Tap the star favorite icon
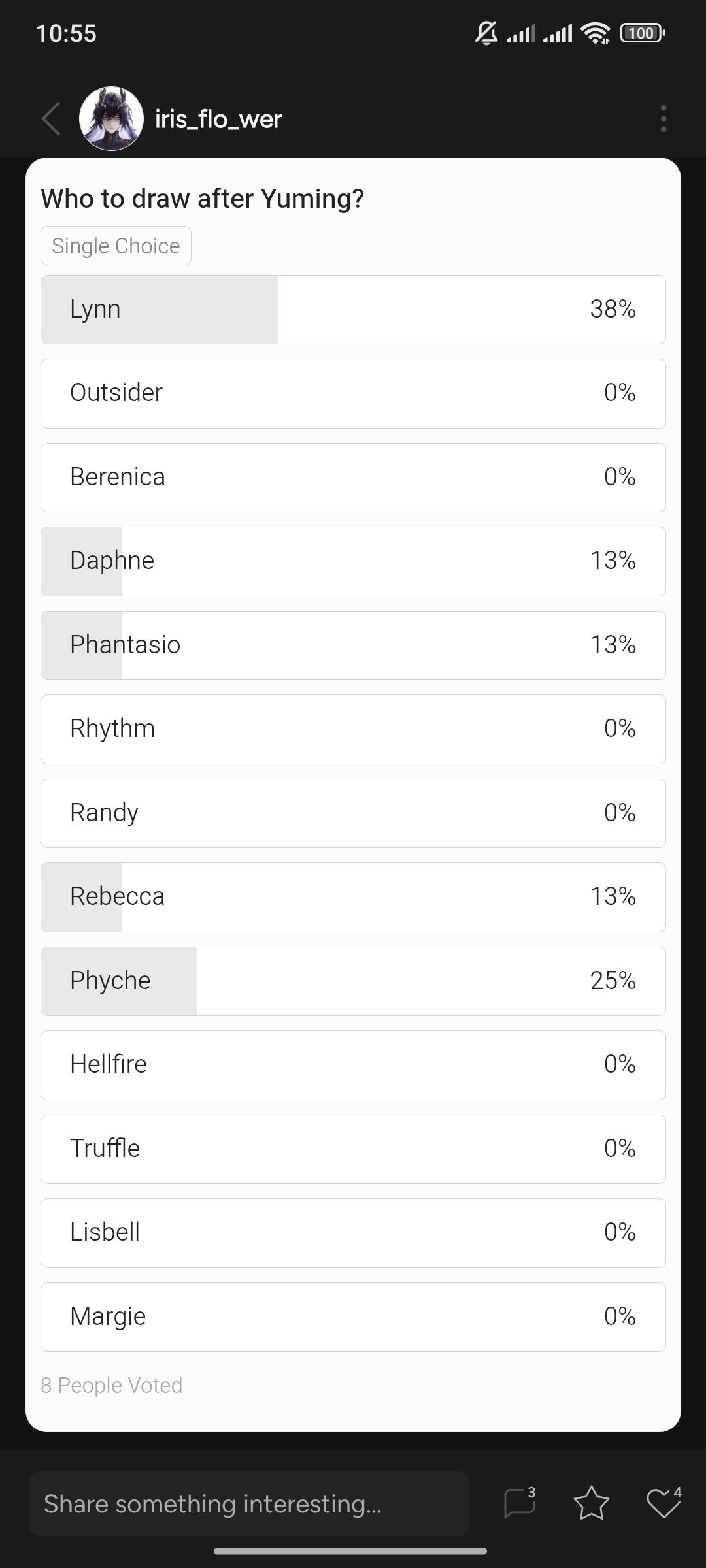Viewport: 706px width, 1568px height. click(x=592, y=1503)
